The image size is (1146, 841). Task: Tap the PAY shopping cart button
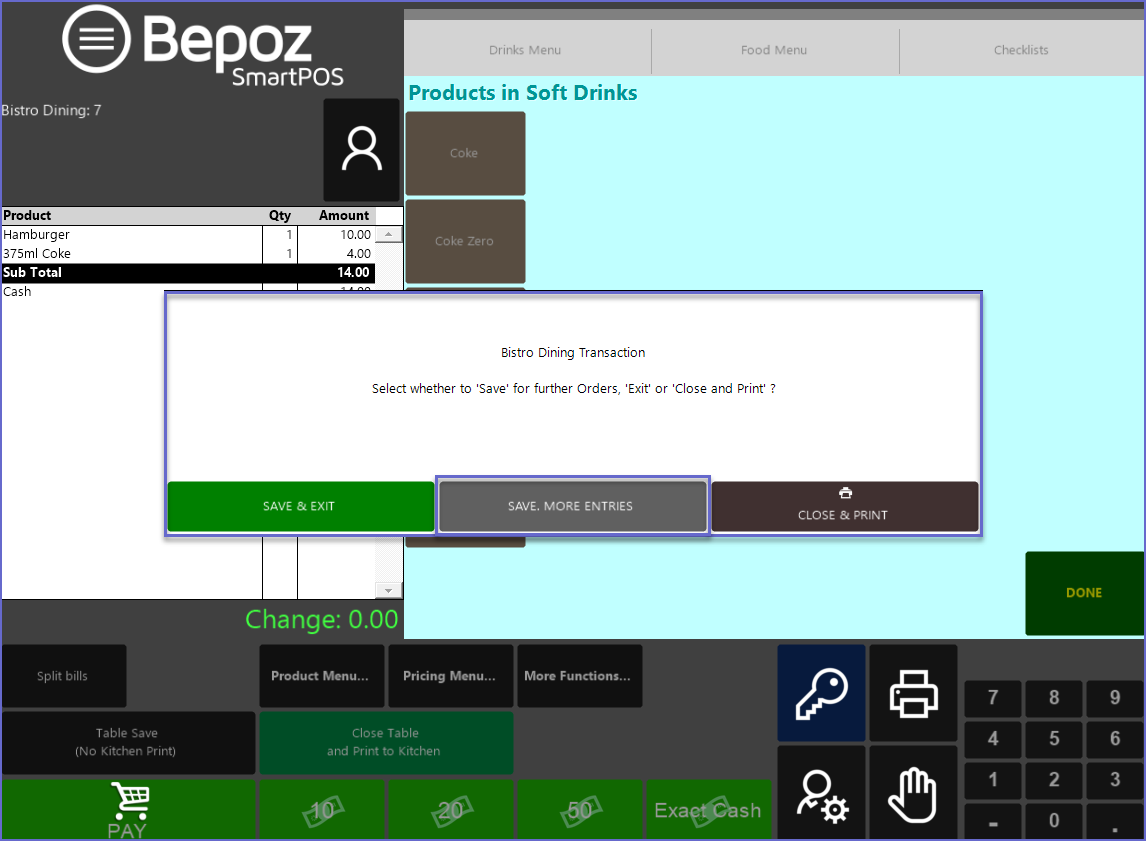pos(127,809)
